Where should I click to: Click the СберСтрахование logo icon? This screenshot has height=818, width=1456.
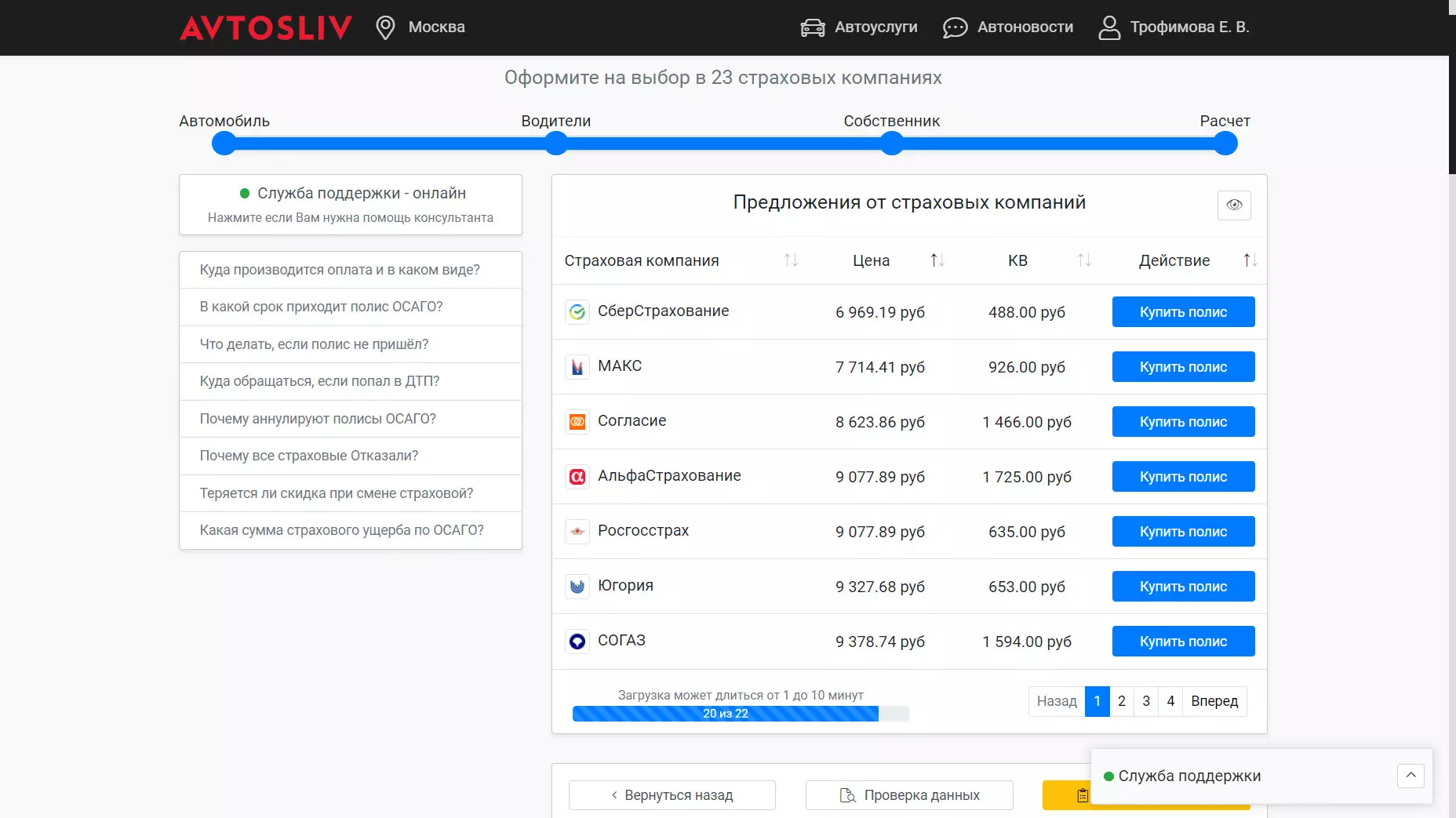pos(577,312)
